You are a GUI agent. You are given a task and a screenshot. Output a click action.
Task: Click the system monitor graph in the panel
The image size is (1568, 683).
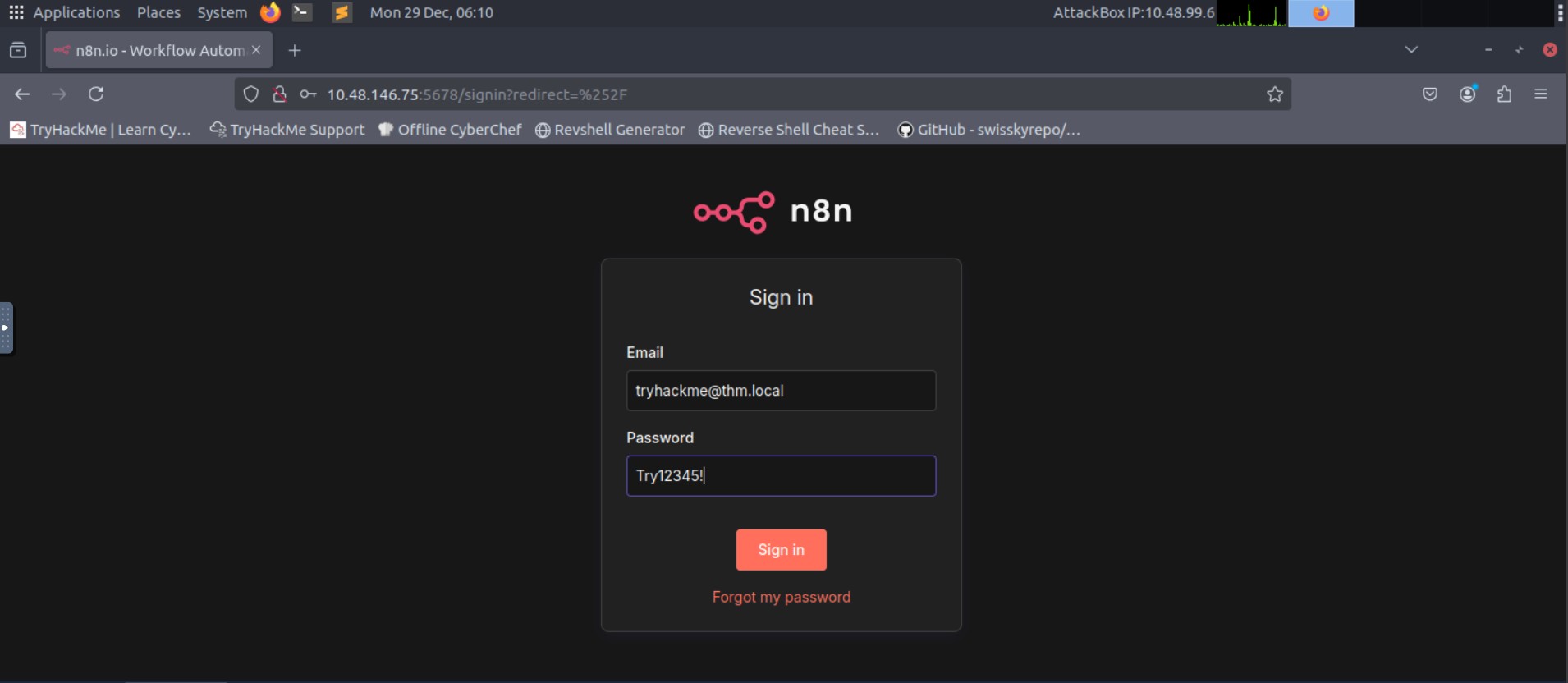pyautogui.click(x=1252, y=13)
